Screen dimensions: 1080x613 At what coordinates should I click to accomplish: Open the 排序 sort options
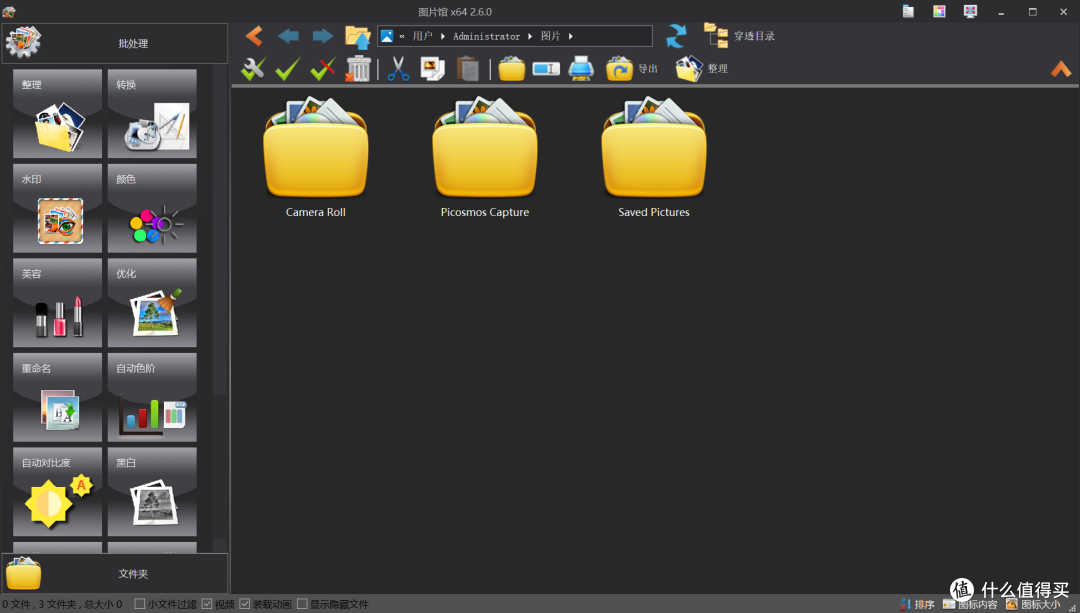(x=917, y=604)
